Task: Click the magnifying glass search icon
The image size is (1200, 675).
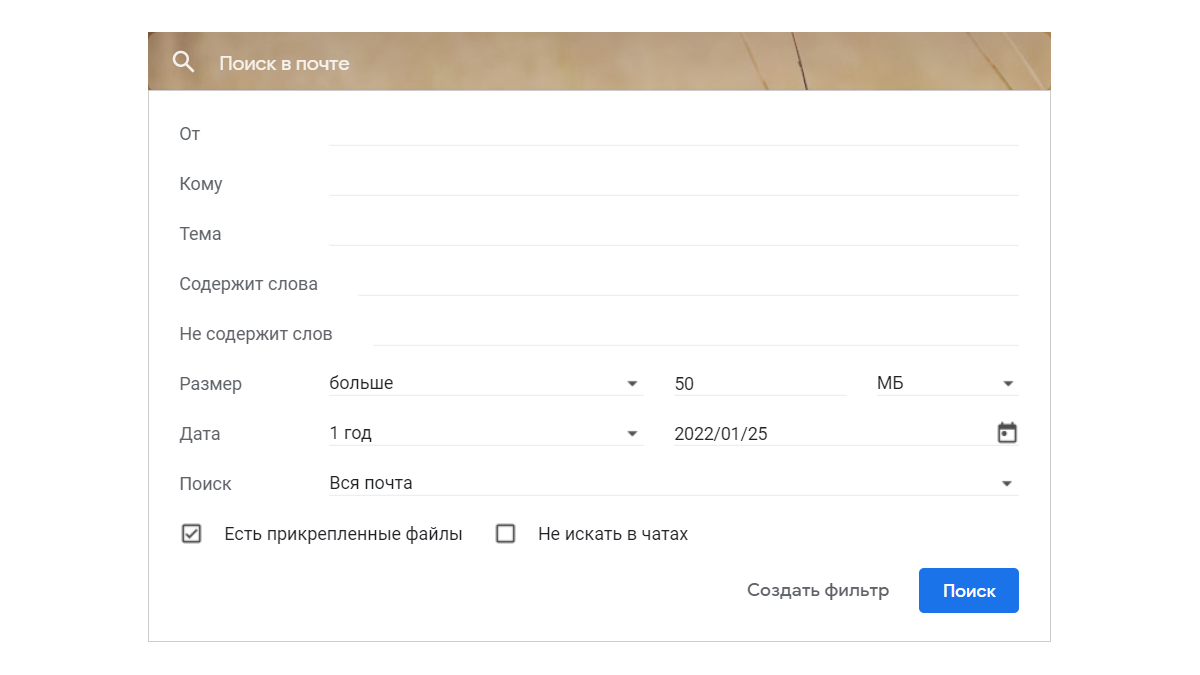Action: 183,61
